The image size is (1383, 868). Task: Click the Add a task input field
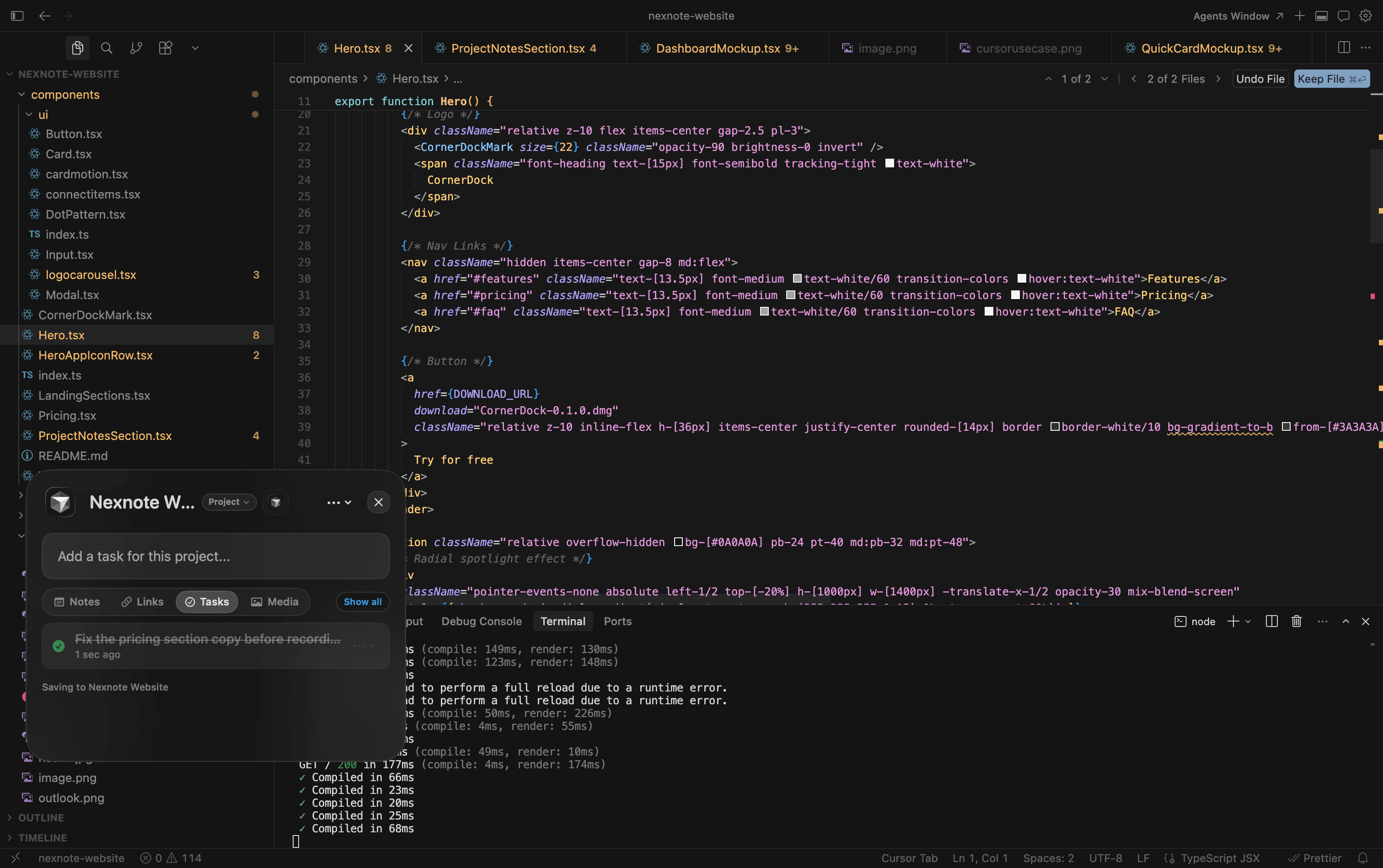click(216, 556)
